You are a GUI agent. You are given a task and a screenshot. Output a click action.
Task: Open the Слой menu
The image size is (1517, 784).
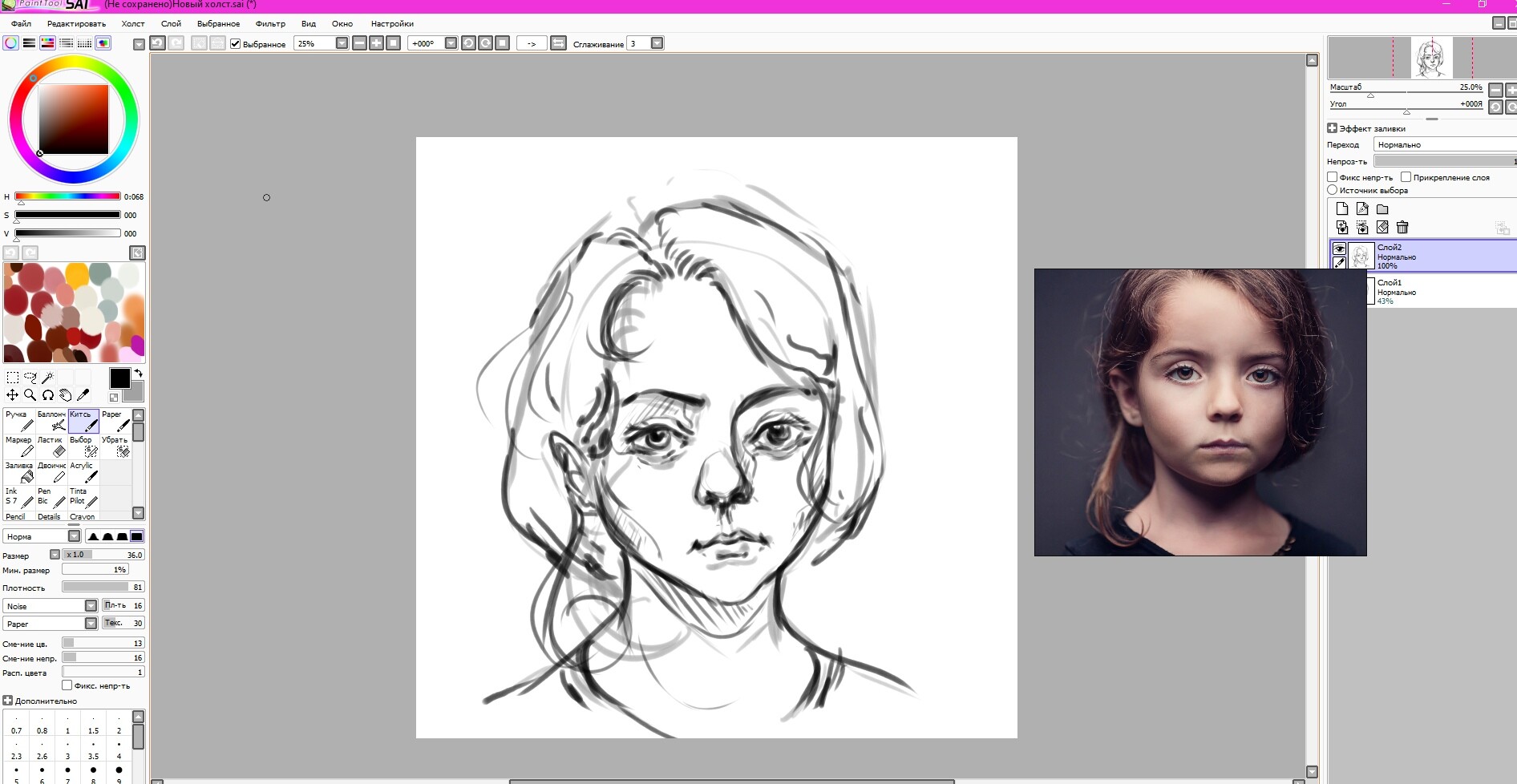tap(171, 24)
